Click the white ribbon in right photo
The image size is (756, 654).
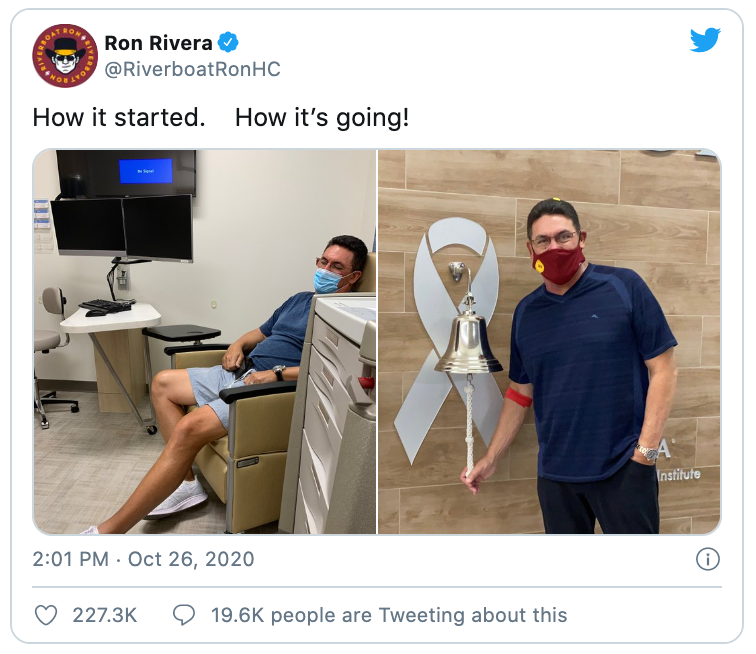tap(451, 338)
